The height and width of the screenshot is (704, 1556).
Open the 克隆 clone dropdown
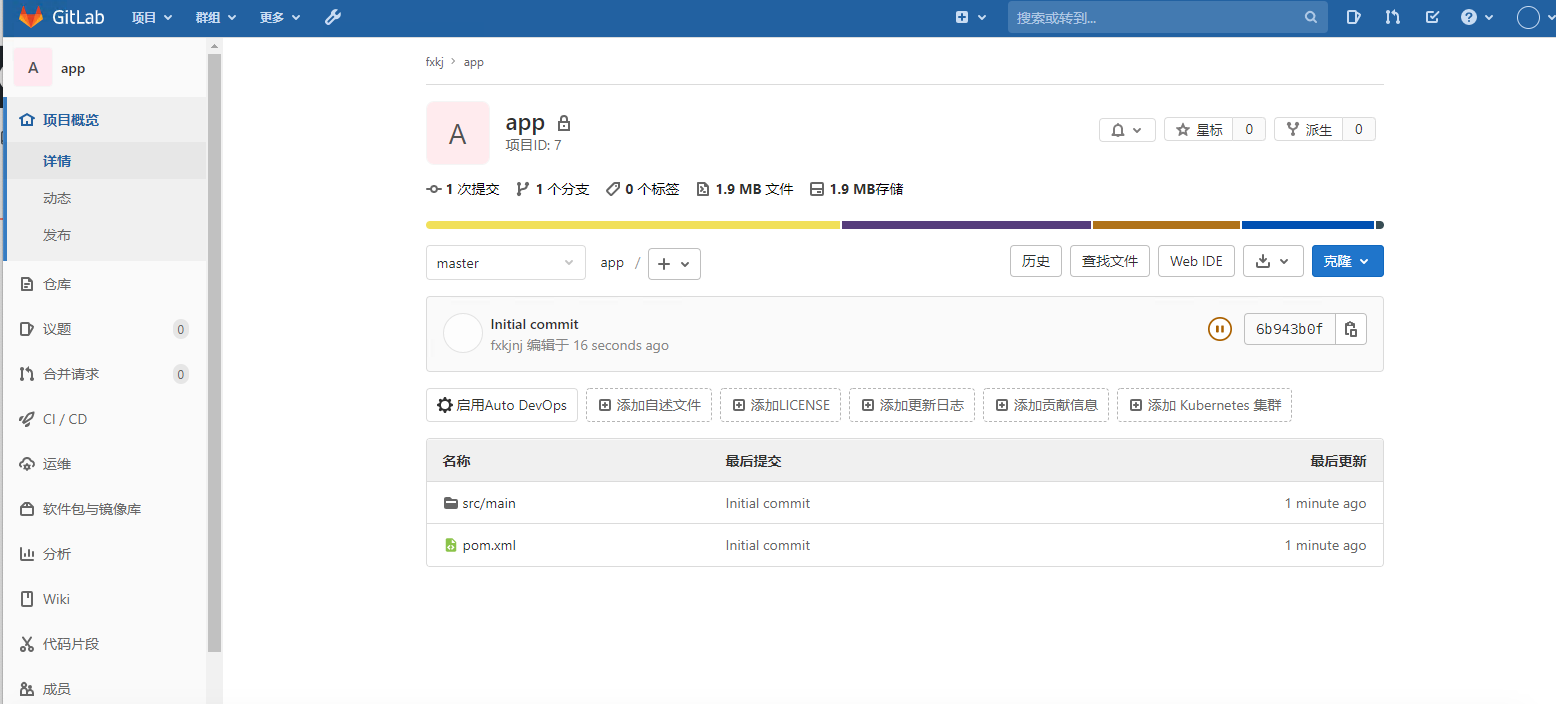pos(1347,261)
